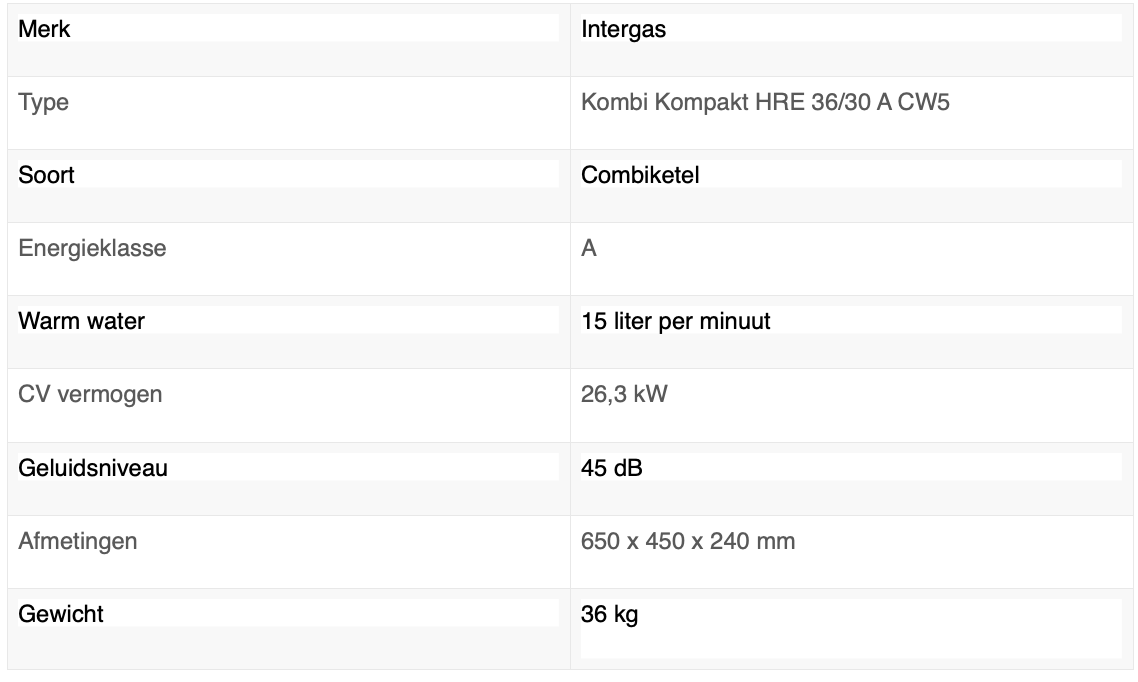Click the Energieklasse label
Screen dimensions: 1138x682
click(93, 248)
